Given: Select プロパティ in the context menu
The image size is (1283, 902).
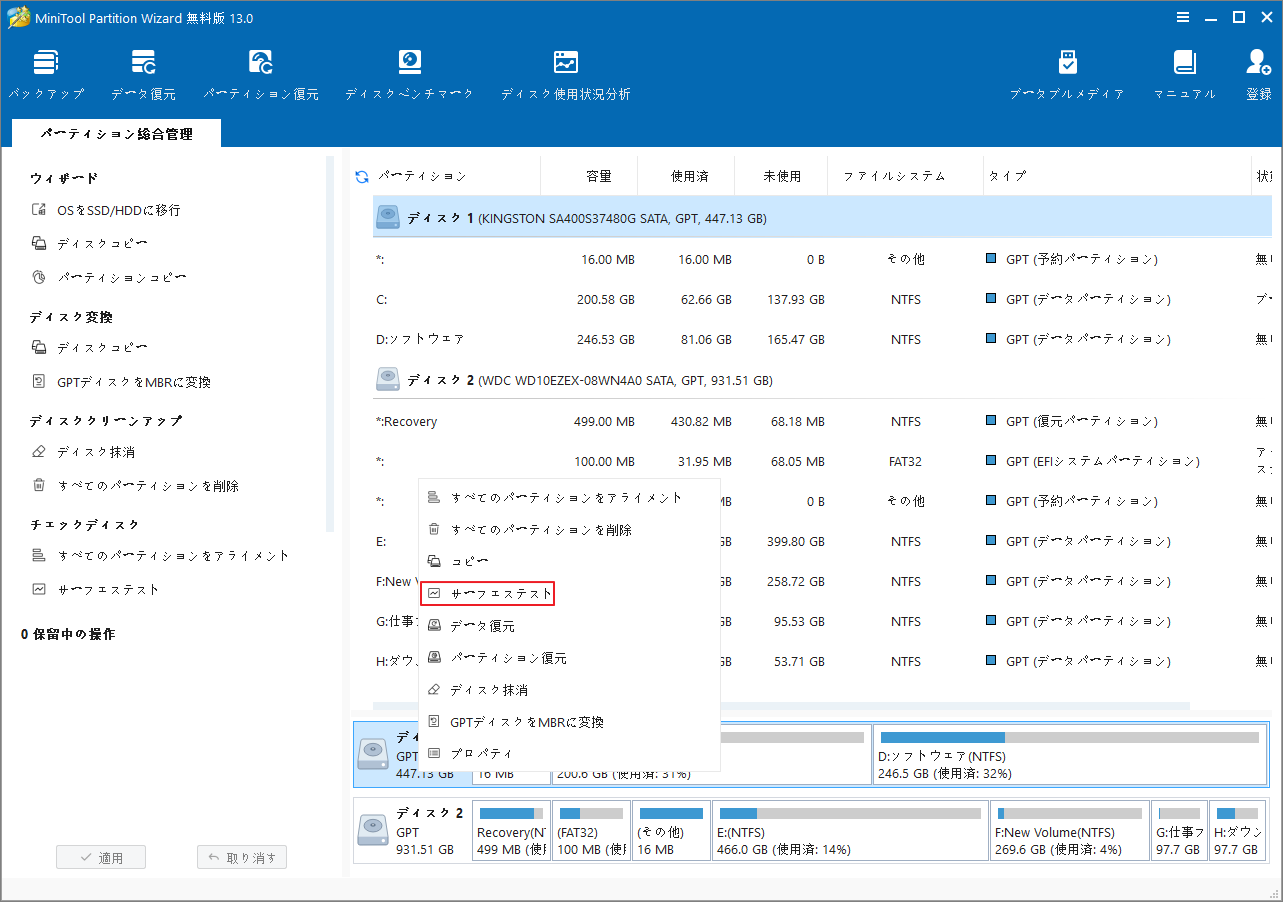Looking at the screenshot, I should [x=481, y=753].
